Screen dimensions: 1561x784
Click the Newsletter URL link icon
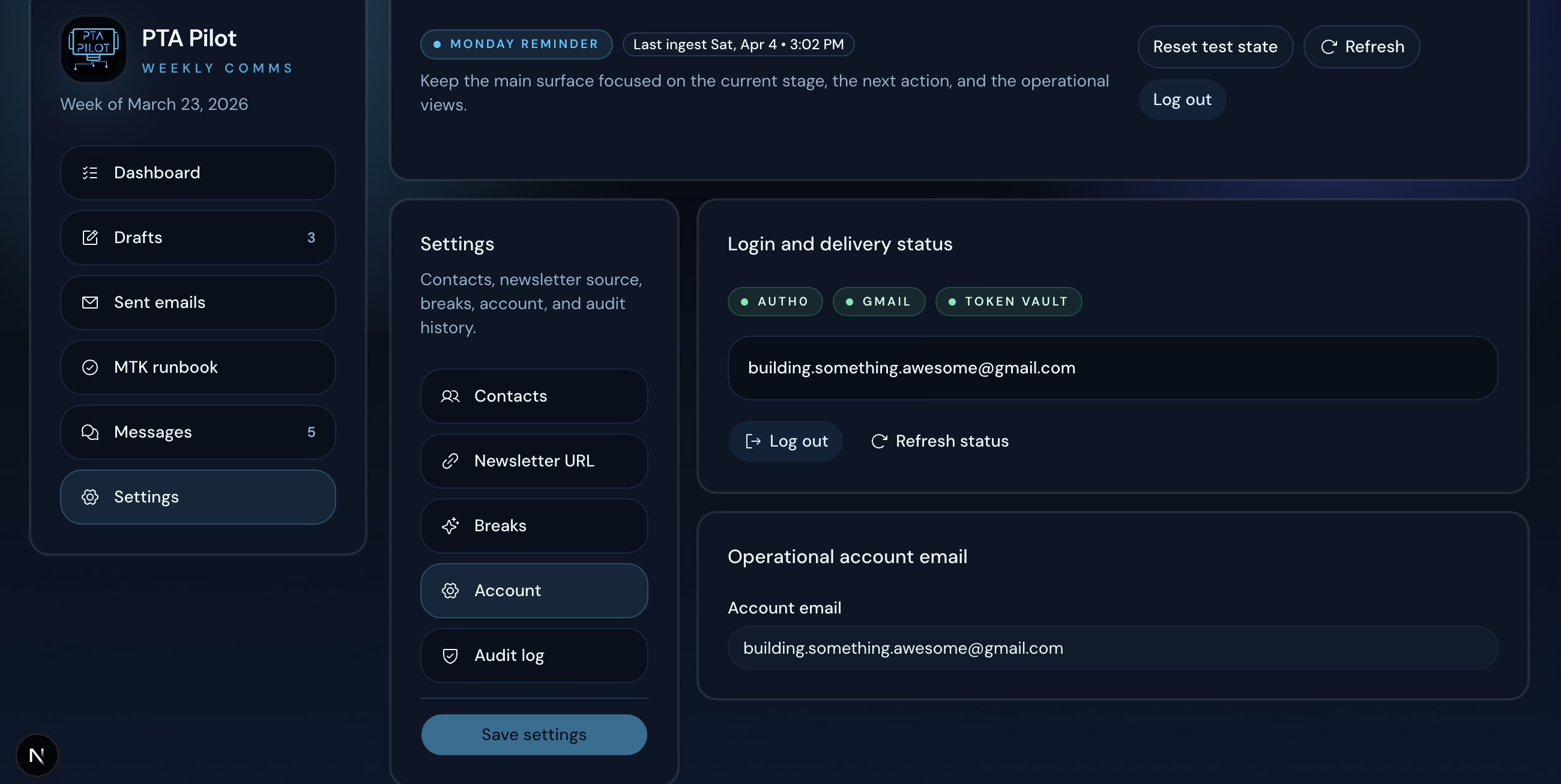click(x=450, y=461)
